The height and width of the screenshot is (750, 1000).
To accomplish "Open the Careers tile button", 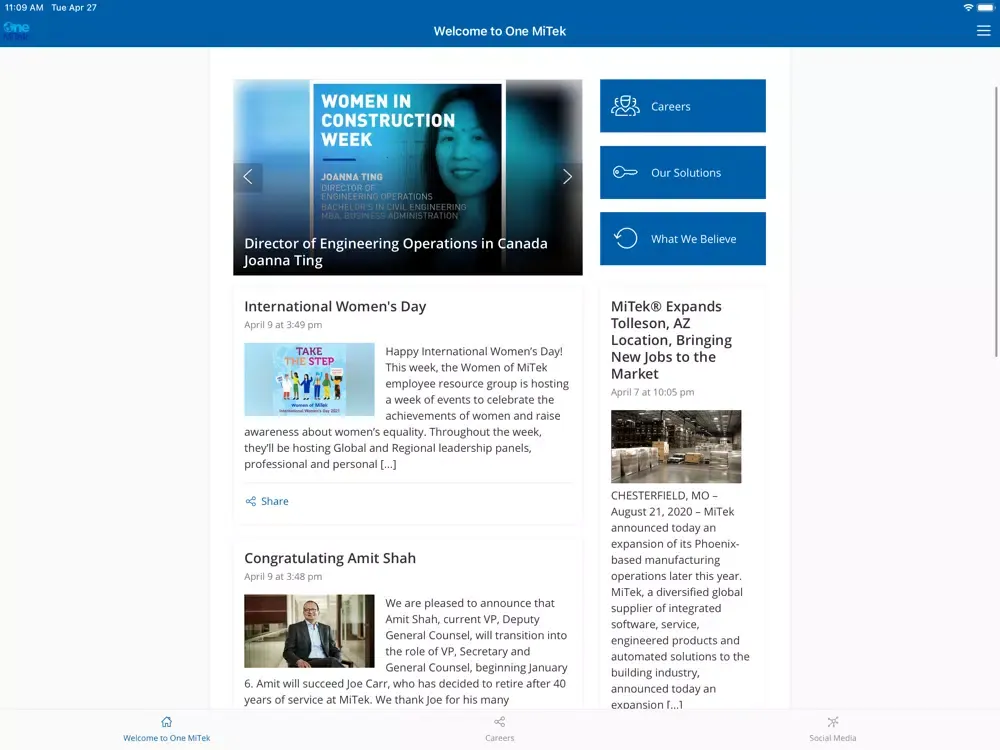I will click(x=682, y=106).
